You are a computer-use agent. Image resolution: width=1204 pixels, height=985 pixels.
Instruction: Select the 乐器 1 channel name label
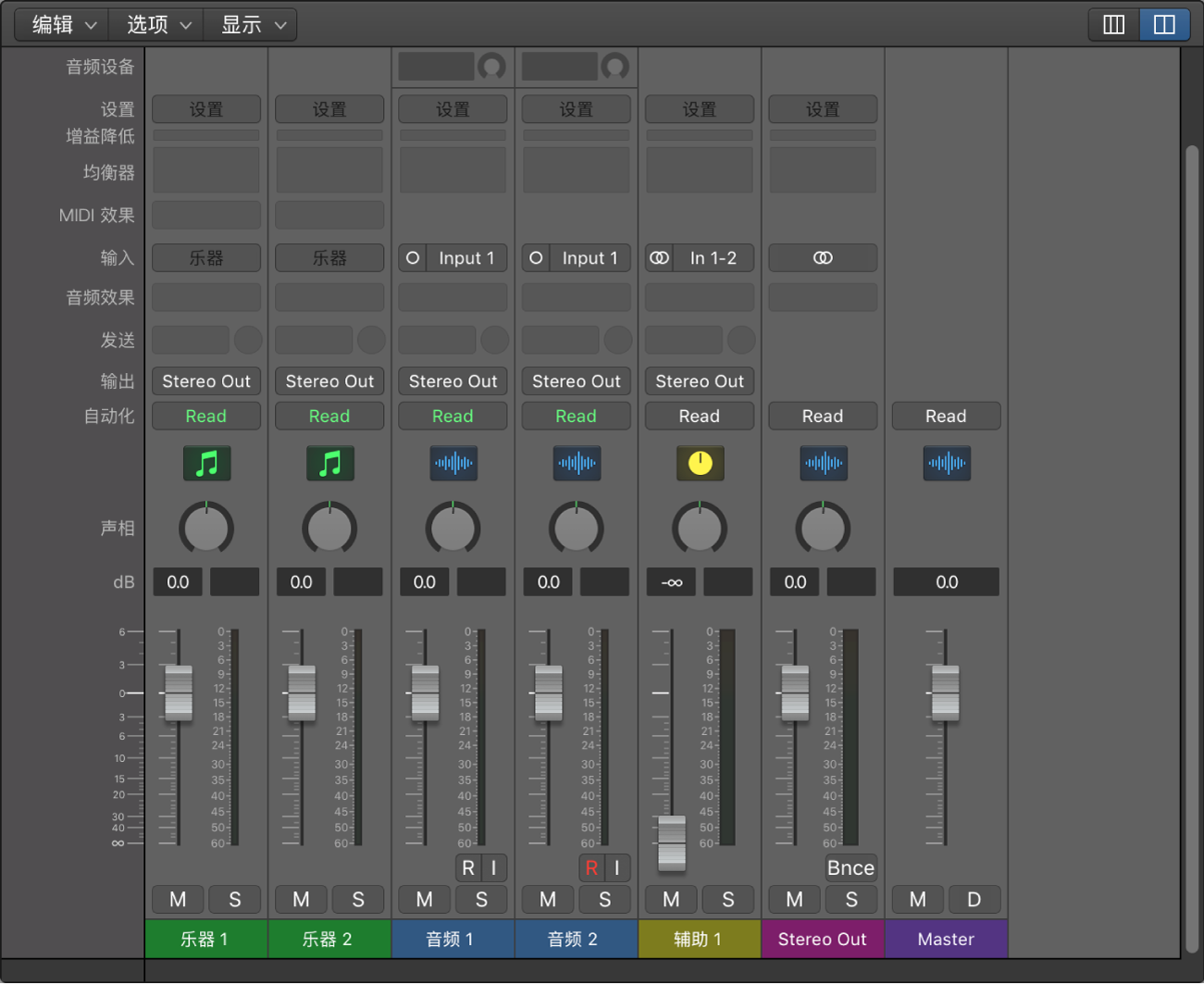pyautogui.click(x=206, y=940)
